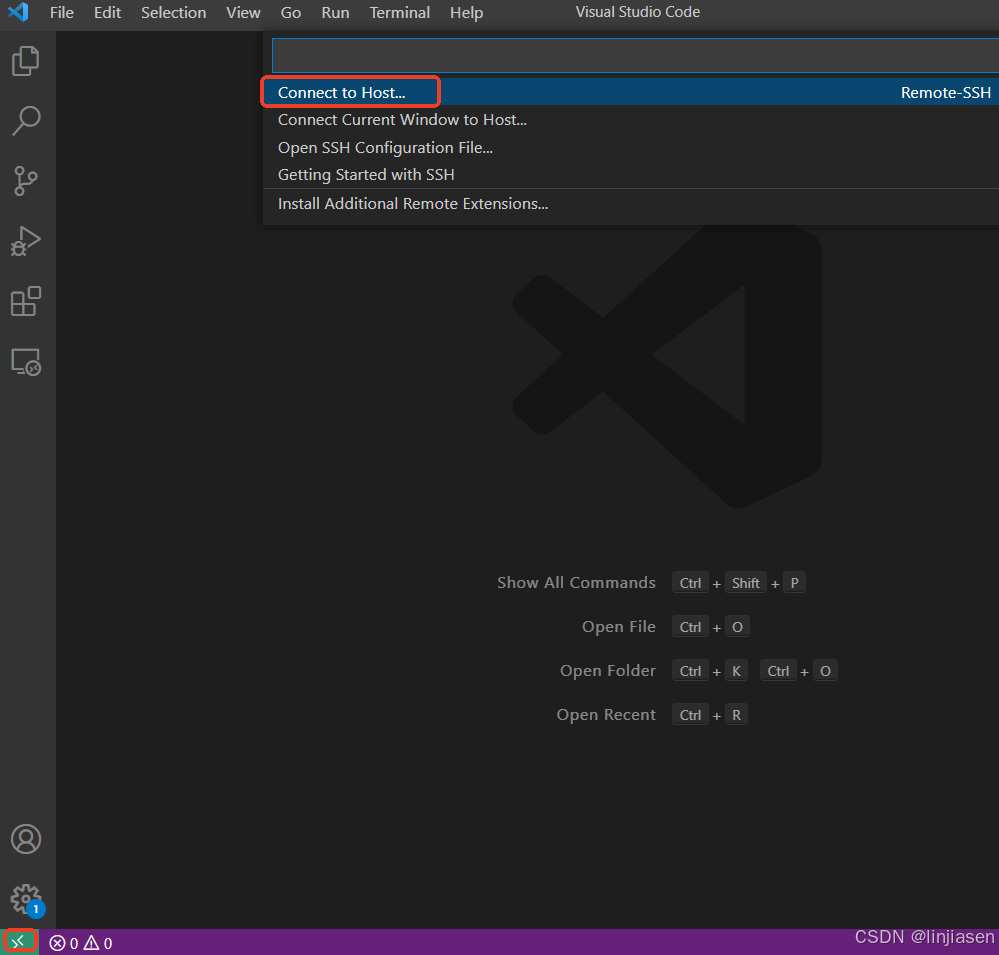
Task: Click the errors and warnings counter in status bar
Action: (x=80, y=942)
